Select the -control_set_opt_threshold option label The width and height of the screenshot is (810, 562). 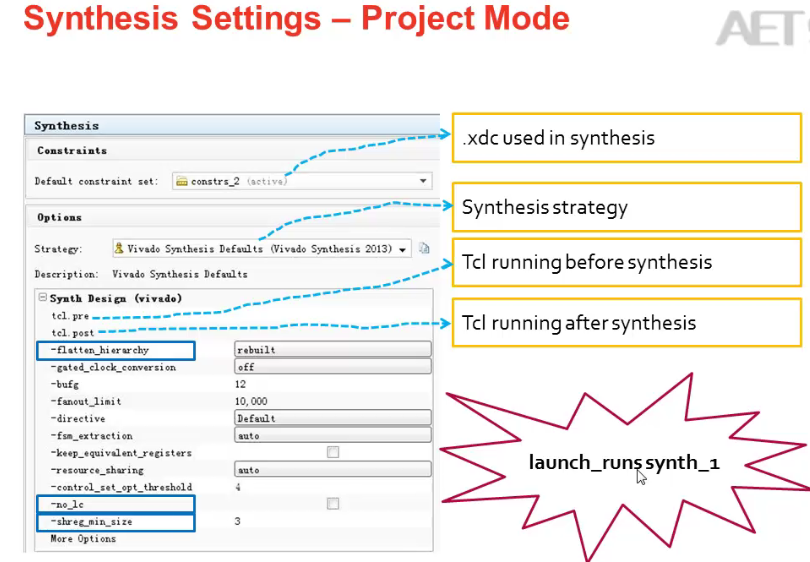pos(121,487)
